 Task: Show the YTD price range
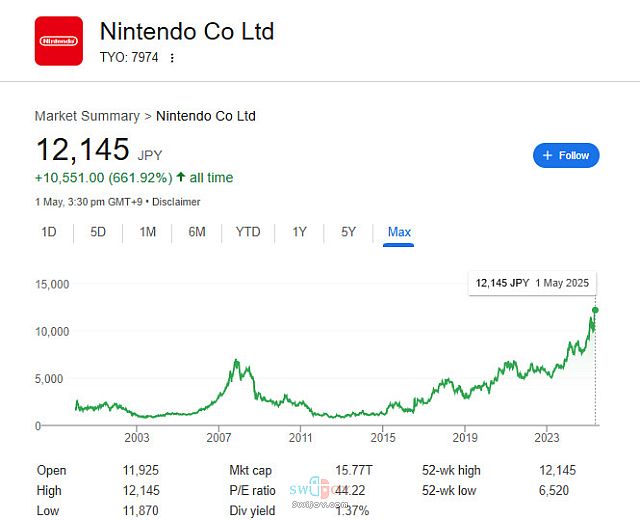[x=248, y=232]
